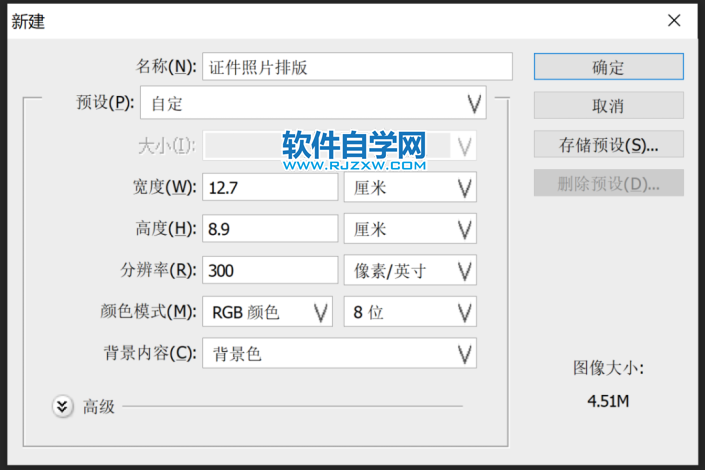Click the 取消 button
Viewport: 705px width, 470px height.
608,105
